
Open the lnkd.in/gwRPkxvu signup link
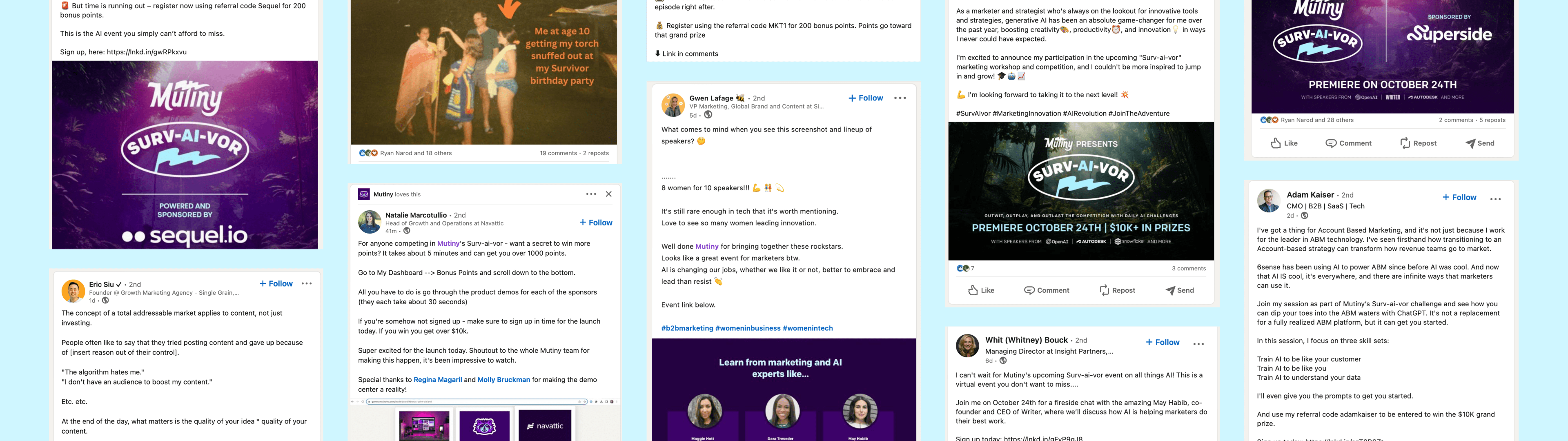click(x=147, y=52)
